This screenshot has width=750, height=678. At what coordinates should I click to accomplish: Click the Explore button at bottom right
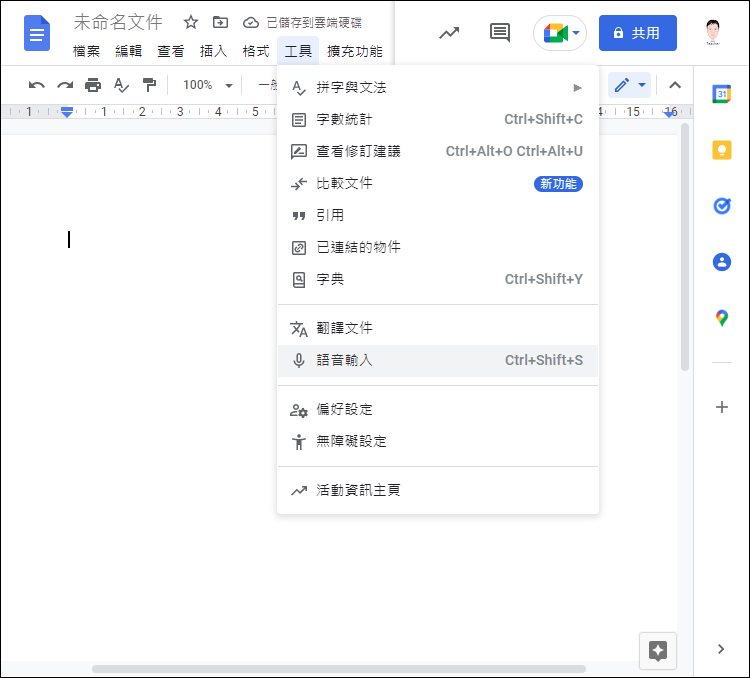[658, 651]
